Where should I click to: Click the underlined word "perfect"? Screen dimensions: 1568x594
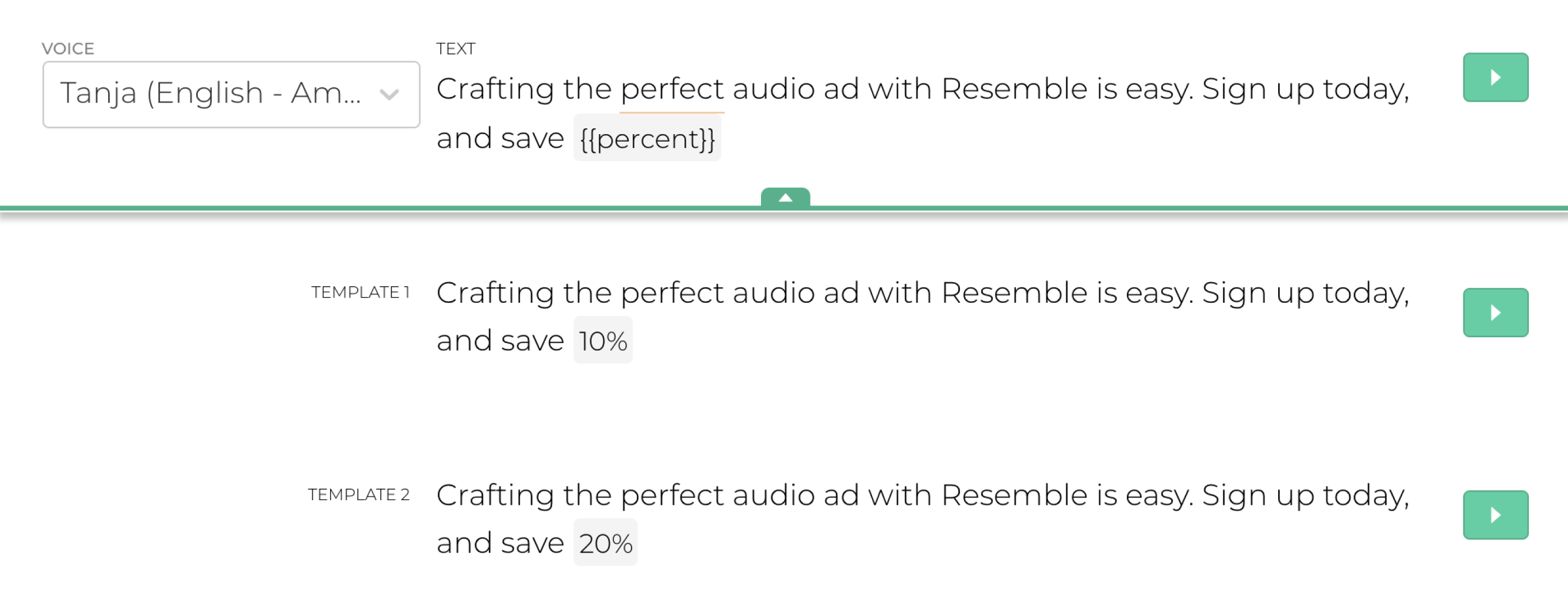672,90
